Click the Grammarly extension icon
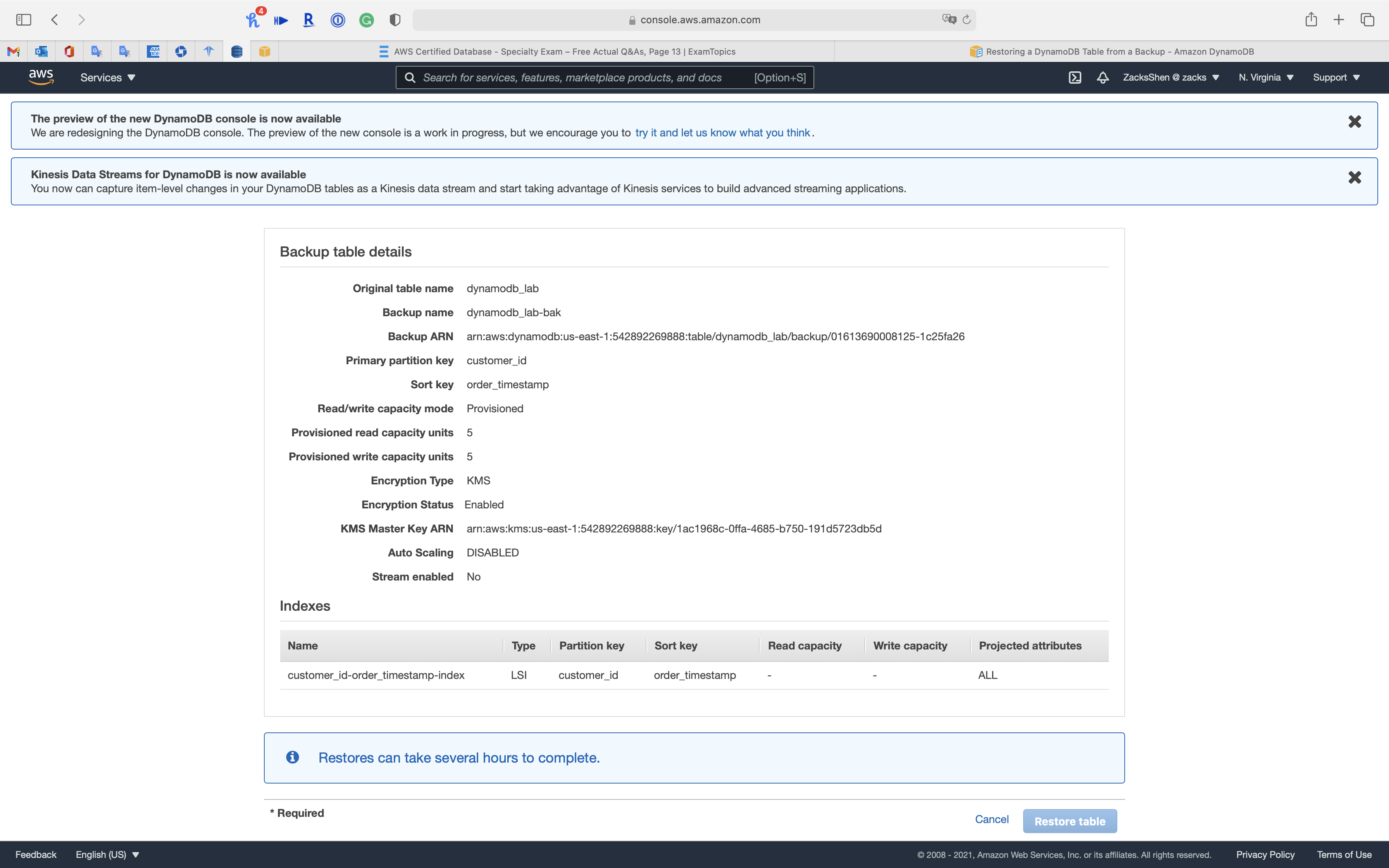This screenshot has height=868, width=1389. [366, 20]
